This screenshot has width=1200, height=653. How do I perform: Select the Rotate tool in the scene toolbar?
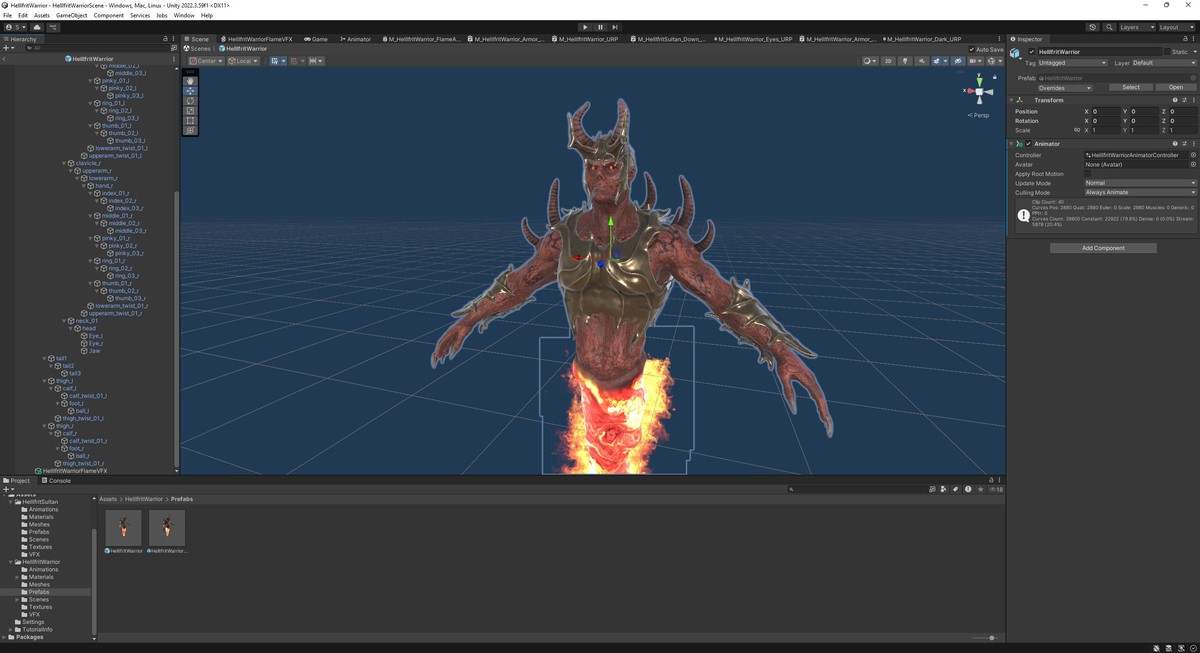tap(190, 101)
